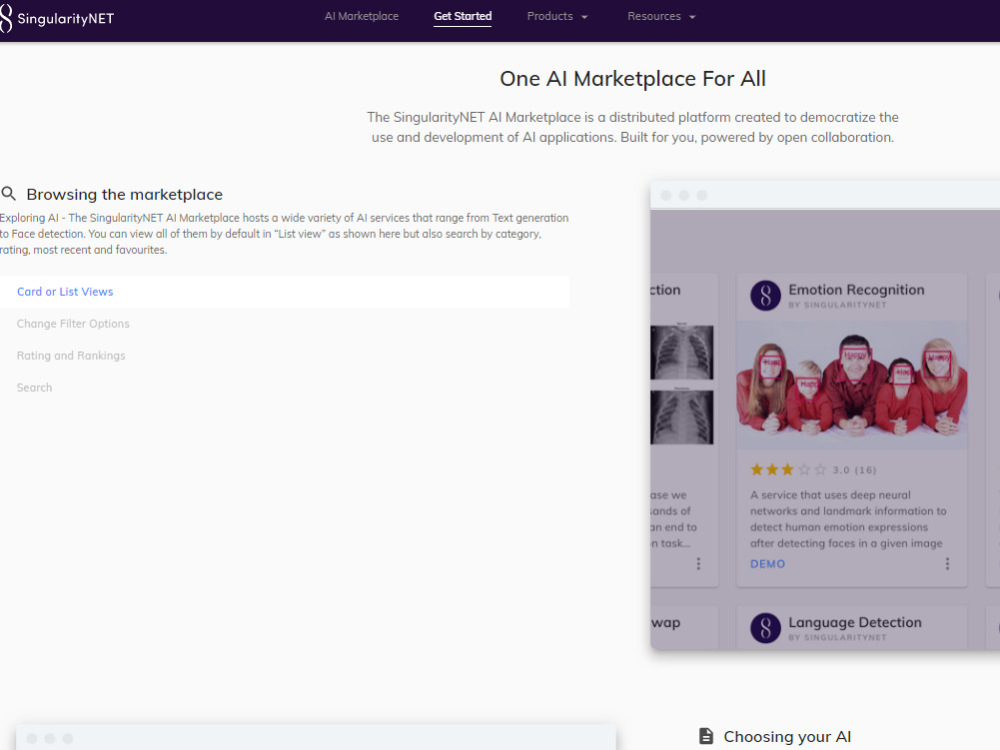Image resolution: width=1000 pixels, height=750 pixels.
Task: Click the Emotion Recognition service logo icon
Action: coord(765,295)
